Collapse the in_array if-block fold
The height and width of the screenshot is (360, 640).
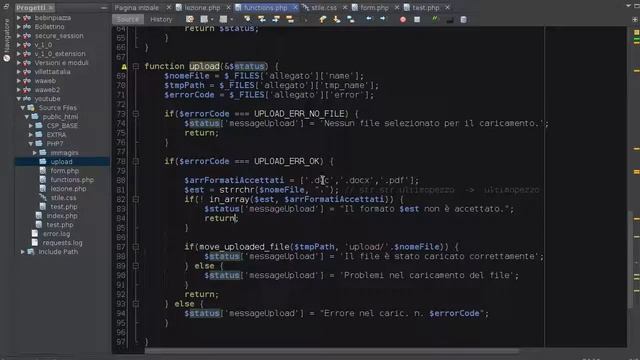136,199
